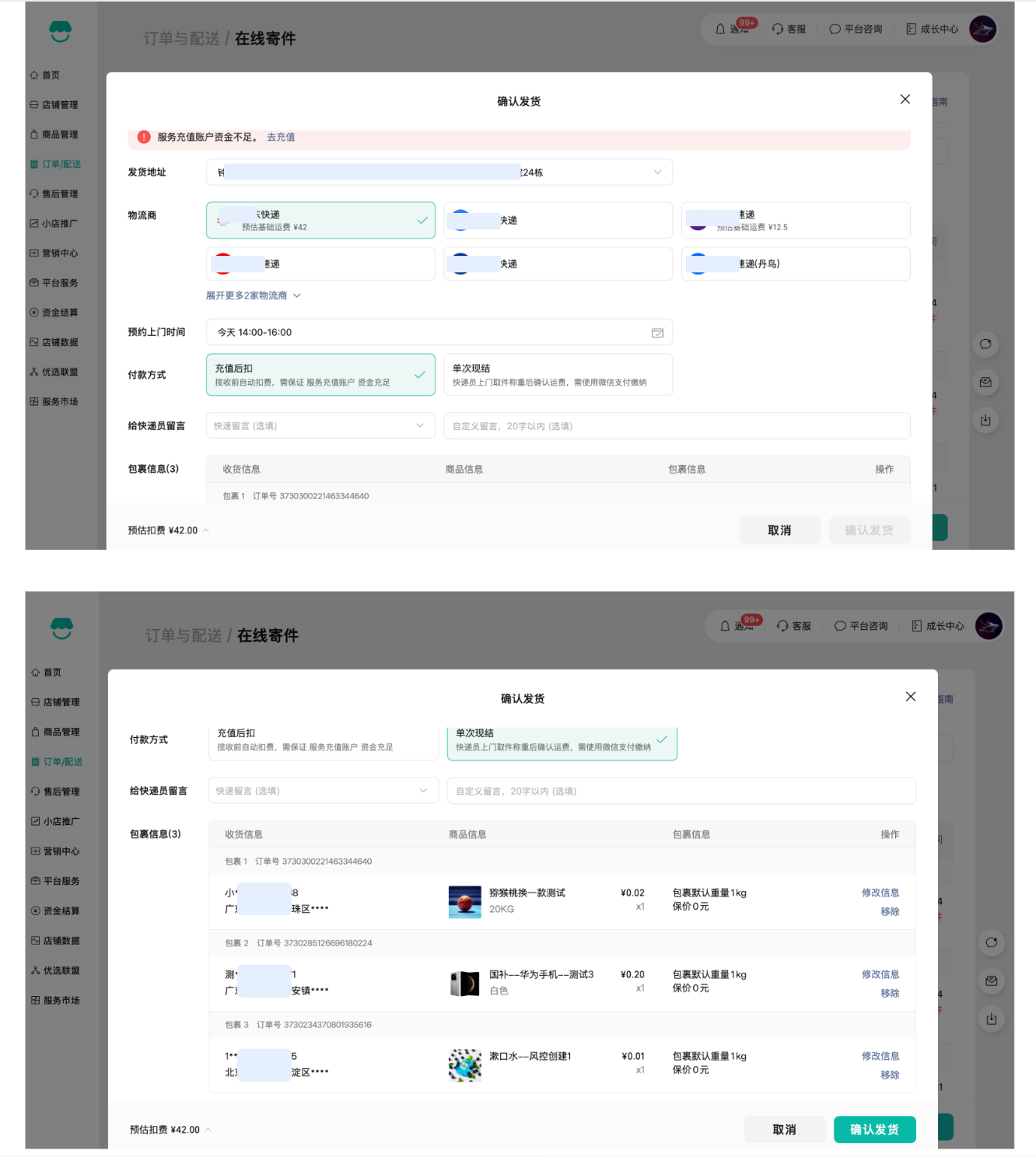Click the 自定义留言 input in the lower dialog
Image resolution: width=1036 pixels, height=1157 pixels.
pos(681,791)
